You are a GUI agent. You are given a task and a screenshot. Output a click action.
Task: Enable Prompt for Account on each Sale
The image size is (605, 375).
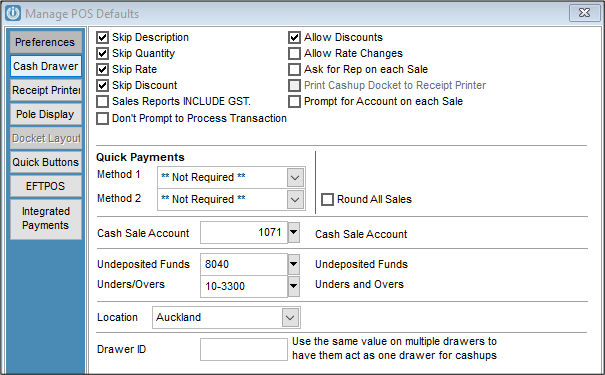click(294, 101)
